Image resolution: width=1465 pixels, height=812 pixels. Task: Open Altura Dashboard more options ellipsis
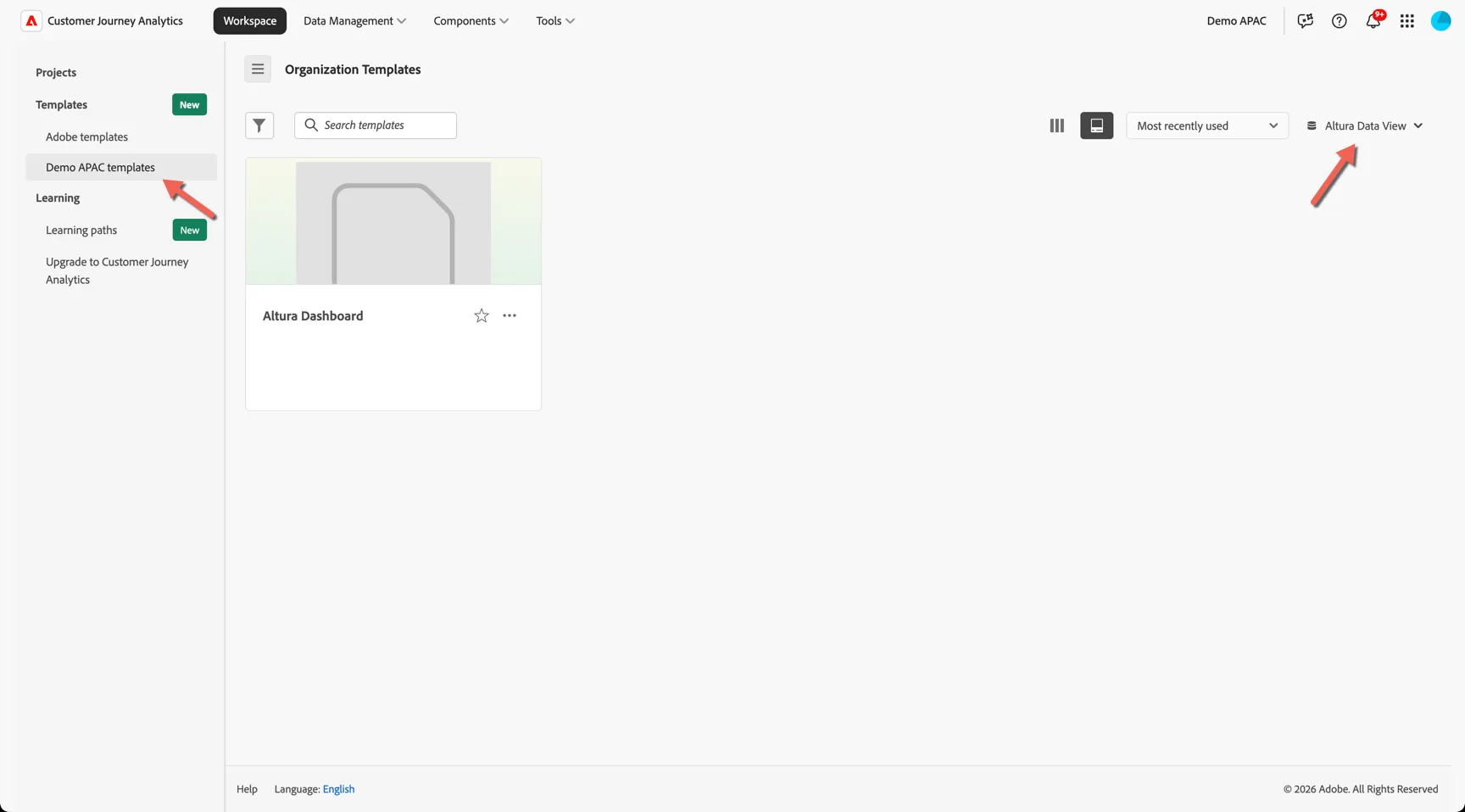click(510, 315)
